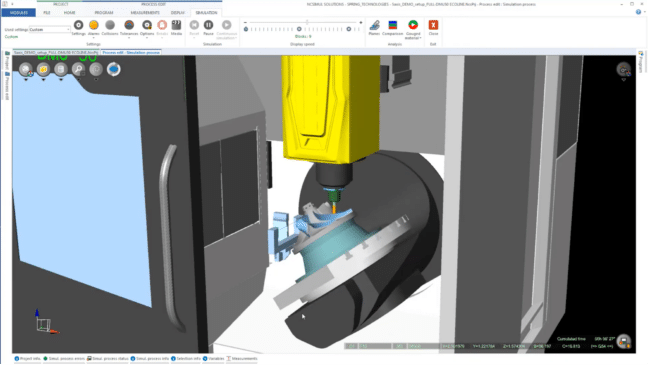The width and height of the screenshot is (650, 366).
Task: Open the Selection info panel
Action: [x=186, y=359]
